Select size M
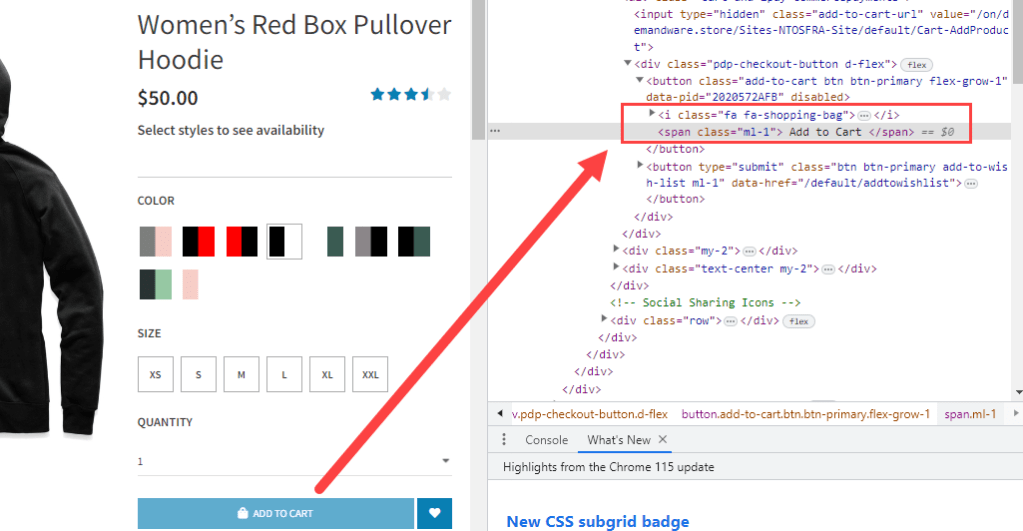 241,374
